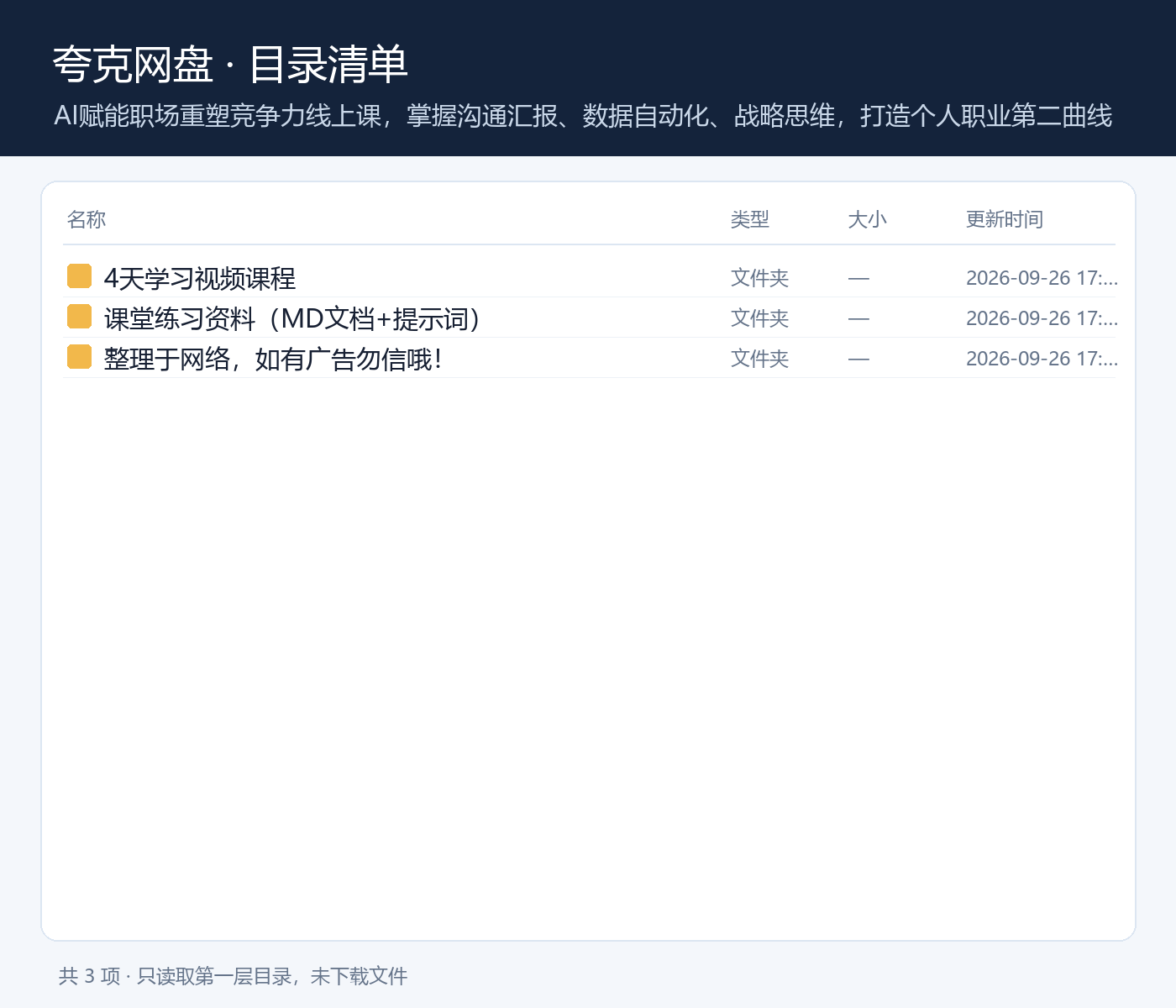Click the 夸克网盘 · 目录清单 title
1176x1008 pixels.
click(x=230, y=65)
